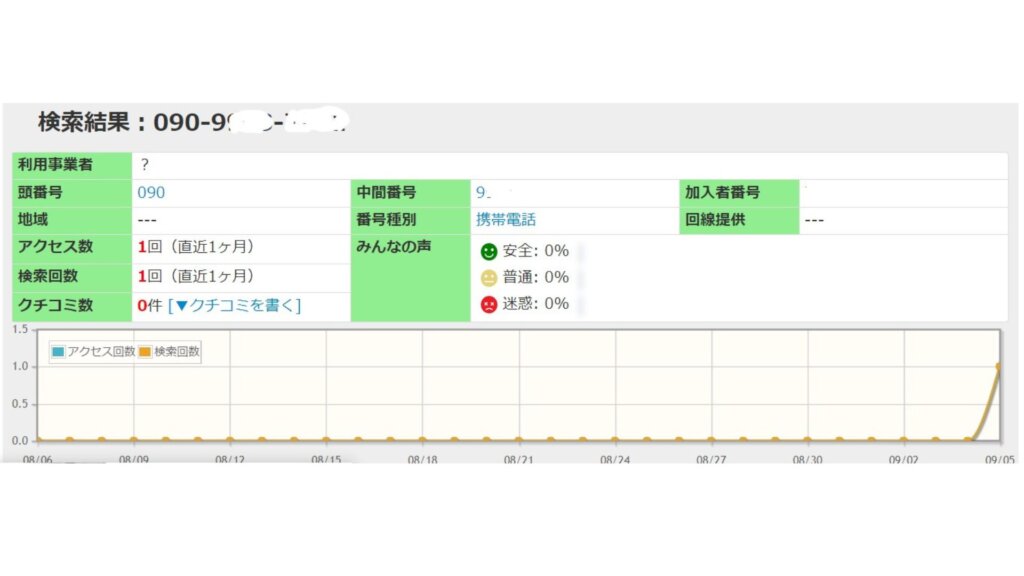Open the 携帯電話 number type link

506,220
